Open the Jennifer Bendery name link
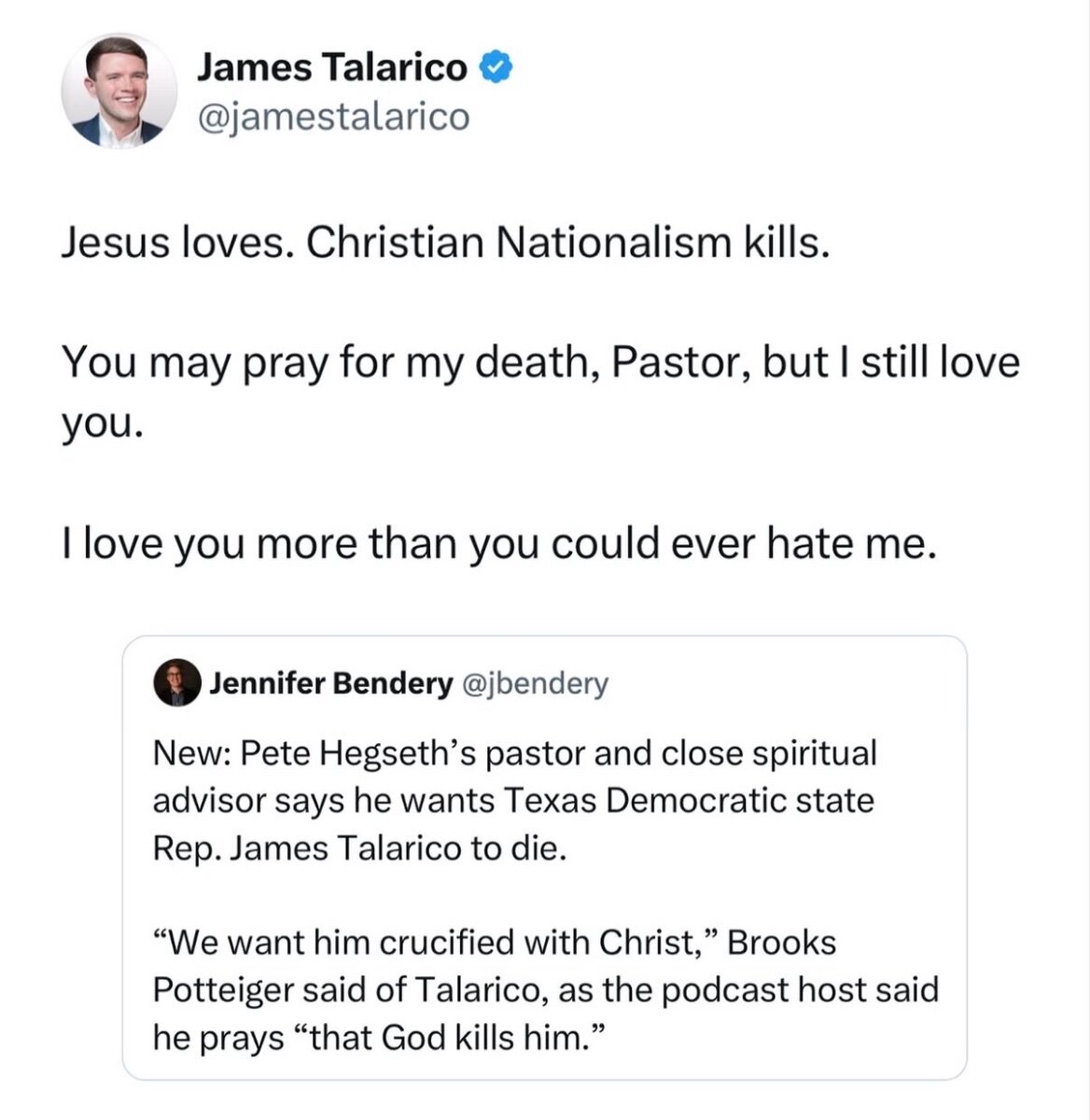The image size is (1090, 1120). pos(330,684)
